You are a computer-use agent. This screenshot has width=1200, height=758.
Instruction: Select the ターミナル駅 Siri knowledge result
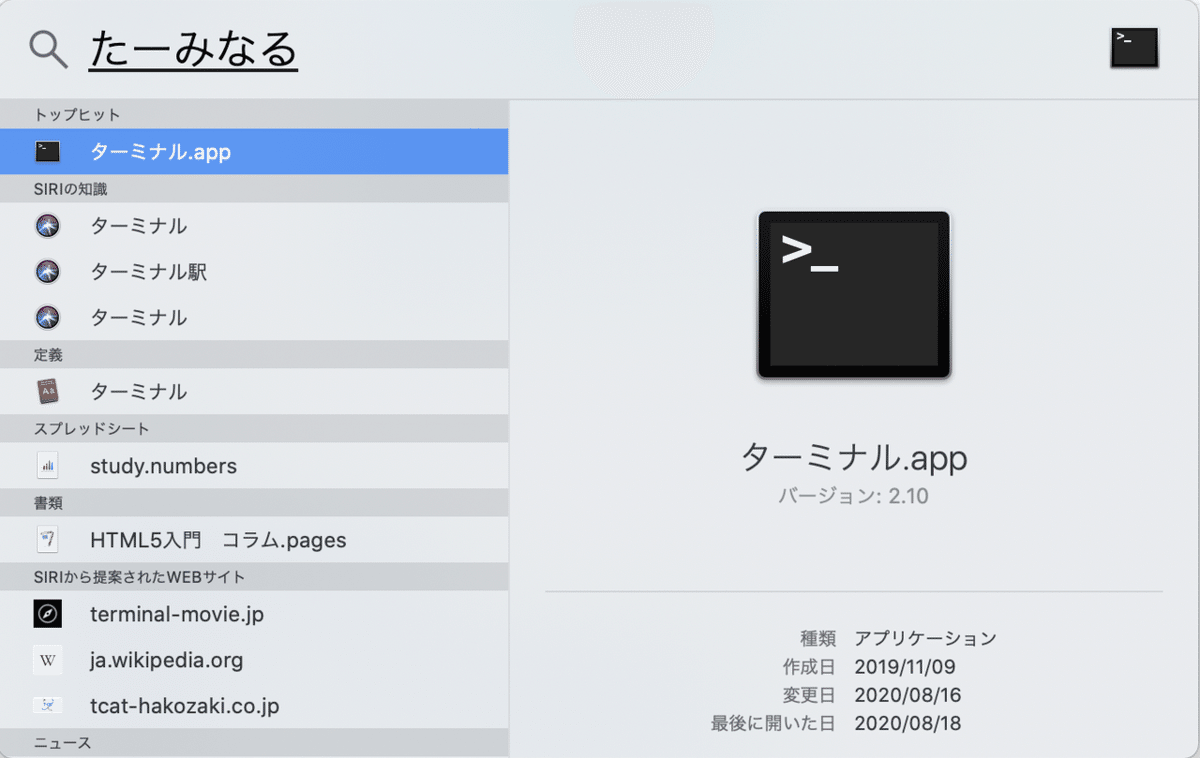(x=147, y=271)
